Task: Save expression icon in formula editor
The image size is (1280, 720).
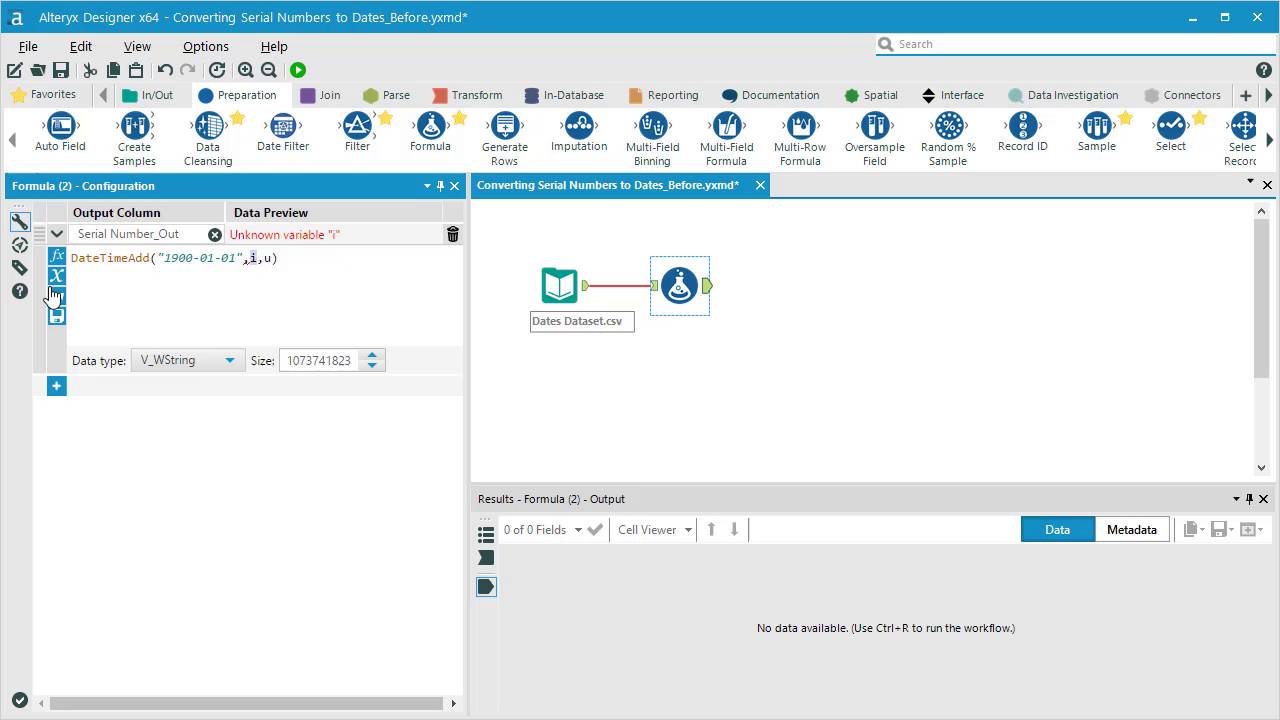Action: [x=57, y=315]
